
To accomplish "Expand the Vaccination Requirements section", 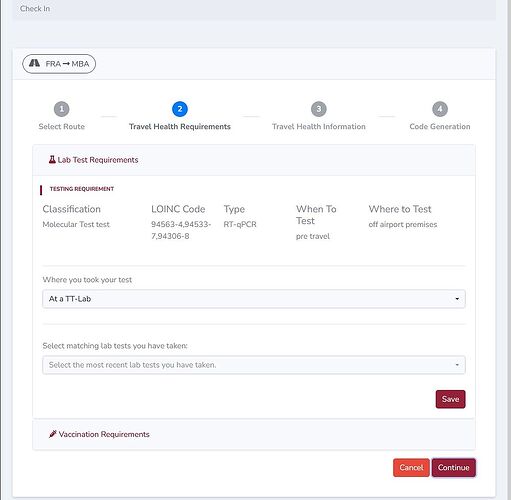I will pos(254,434).
